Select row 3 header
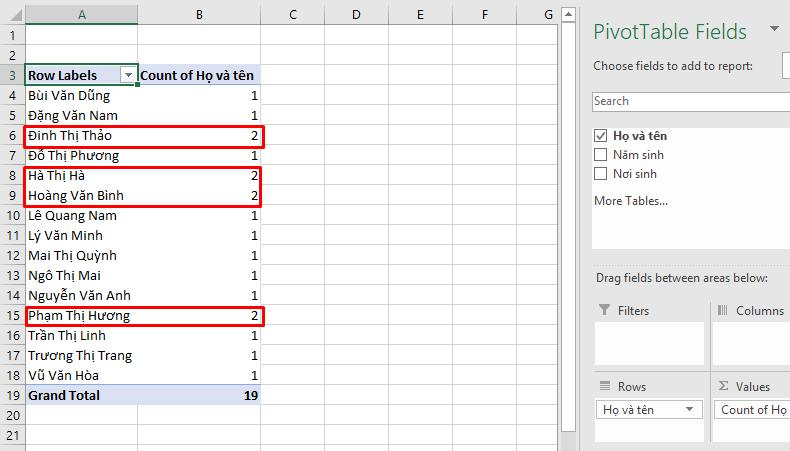 [13, 76]
